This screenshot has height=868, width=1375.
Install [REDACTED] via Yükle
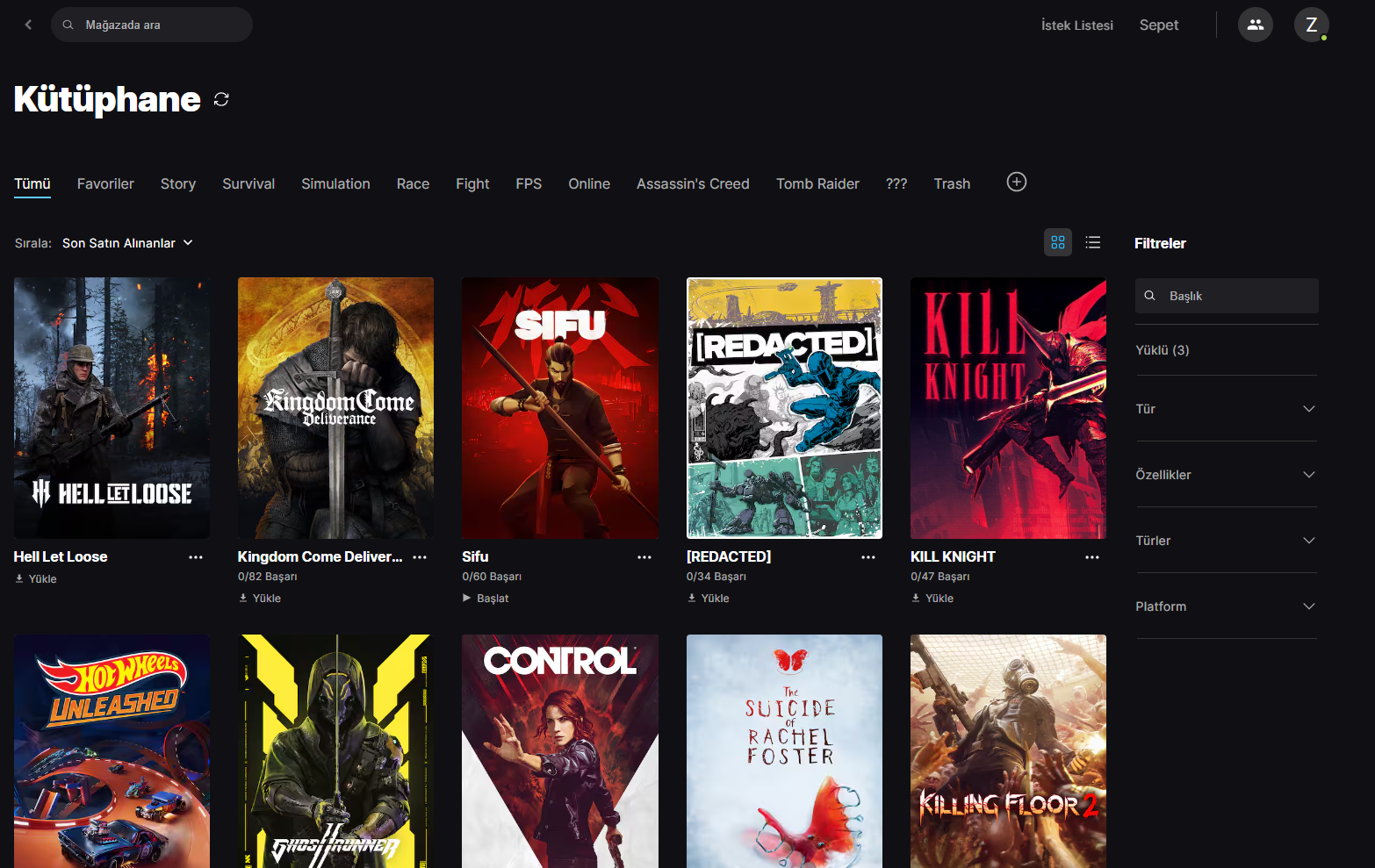point(709,599)
